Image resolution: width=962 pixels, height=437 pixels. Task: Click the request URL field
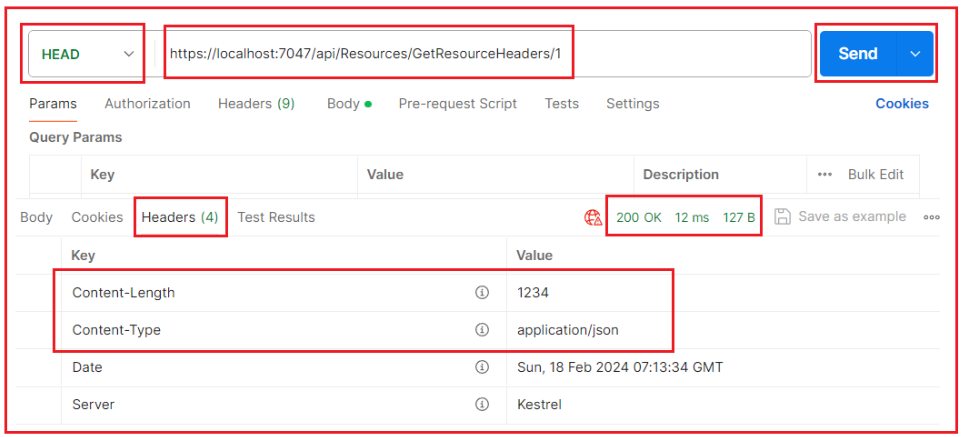point(482,54)
